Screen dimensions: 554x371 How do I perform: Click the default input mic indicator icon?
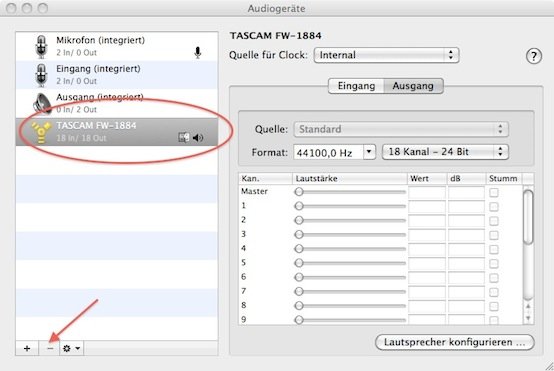[198, 53]
